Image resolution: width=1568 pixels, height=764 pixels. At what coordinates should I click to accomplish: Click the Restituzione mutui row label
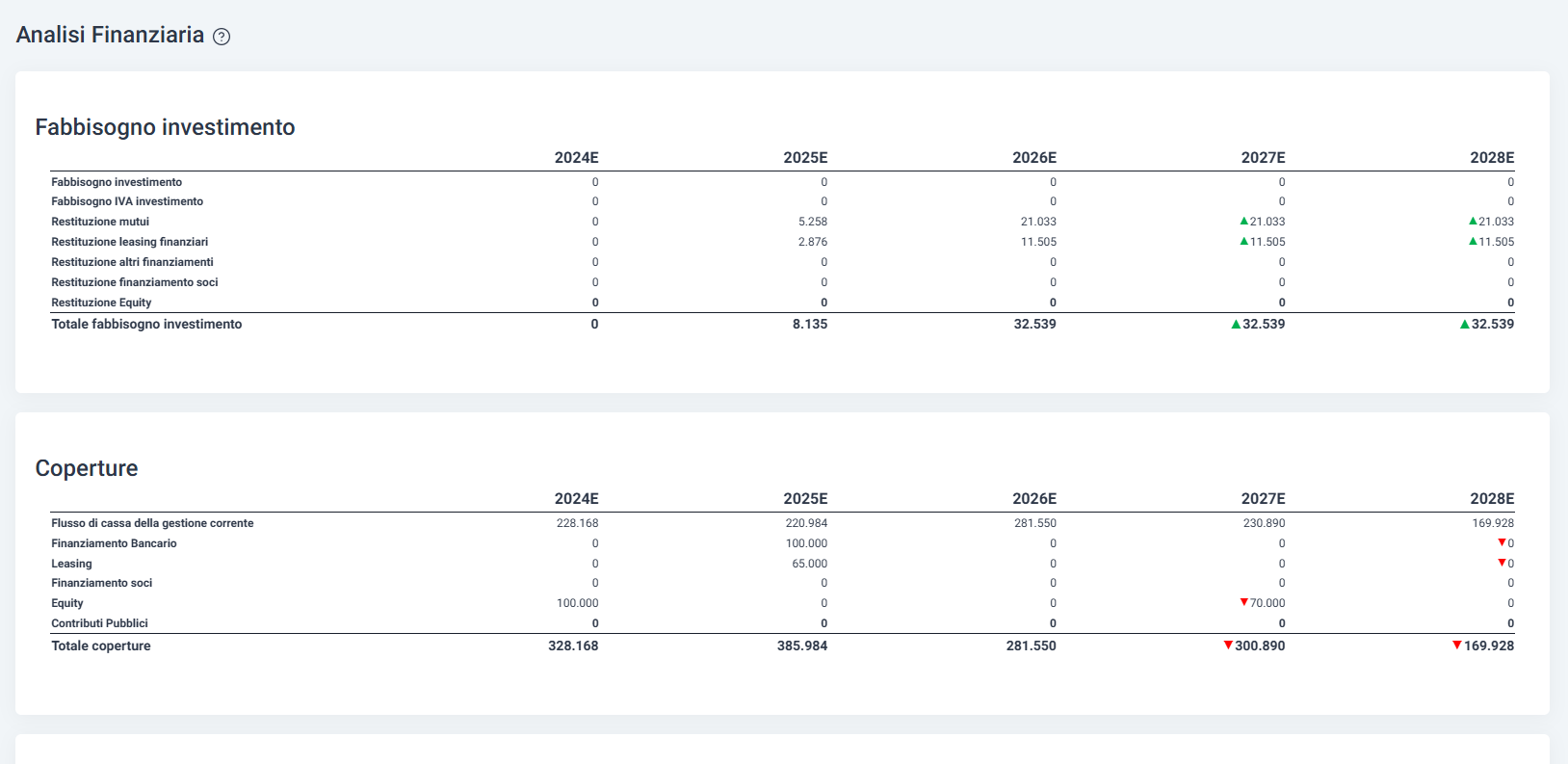[x=100, y=222]
